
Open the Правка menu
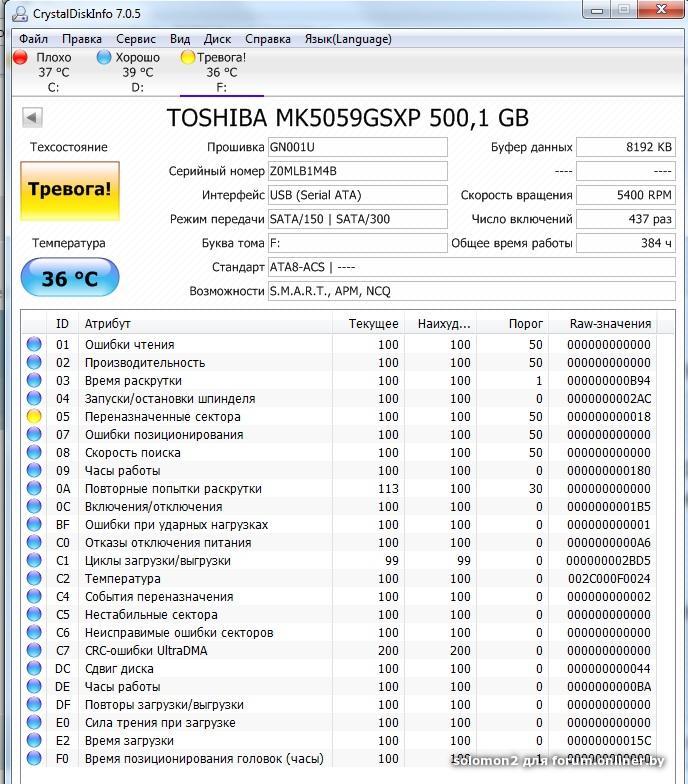pyautogui.click(x=82, y=39)
